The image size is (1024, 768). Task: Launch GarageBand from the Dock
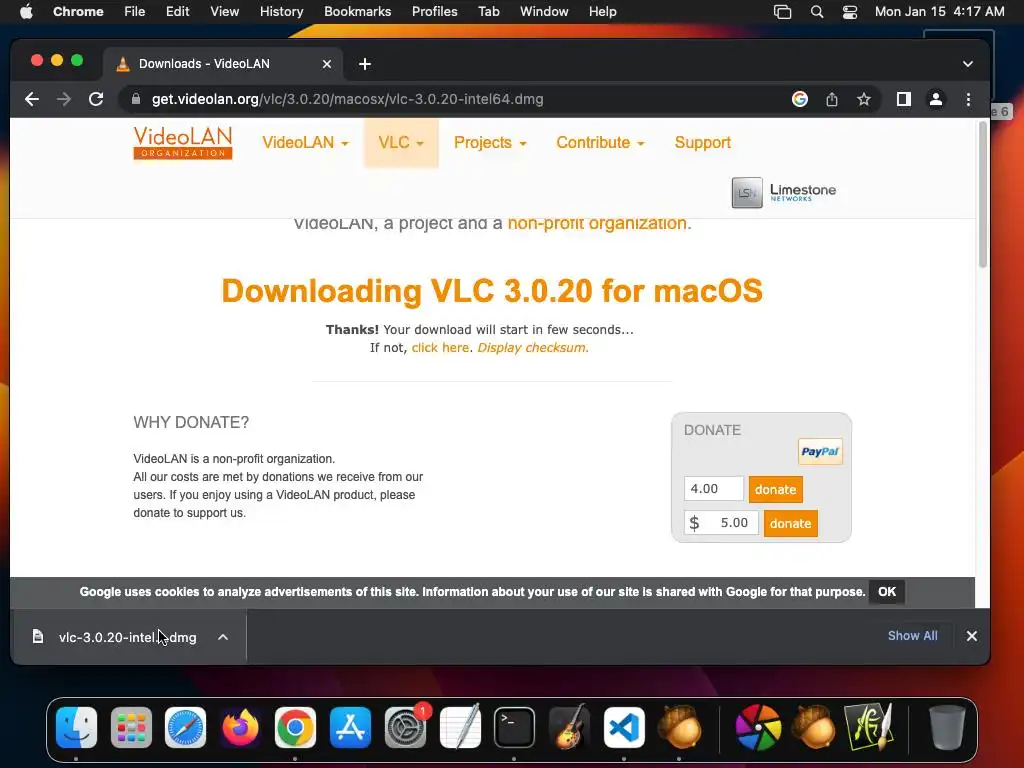pyautogui.click(x=569, y=727)
